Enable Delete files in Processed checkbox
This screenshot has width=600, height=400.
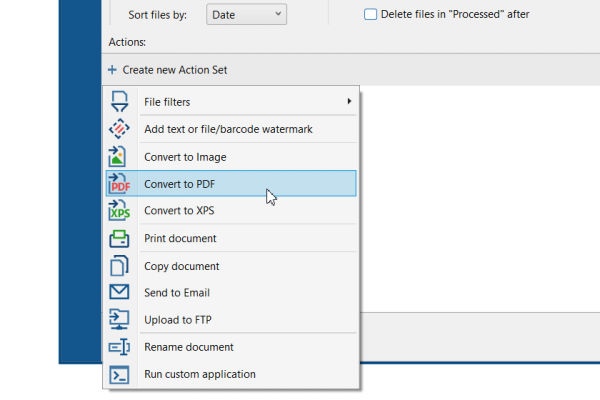371,14
